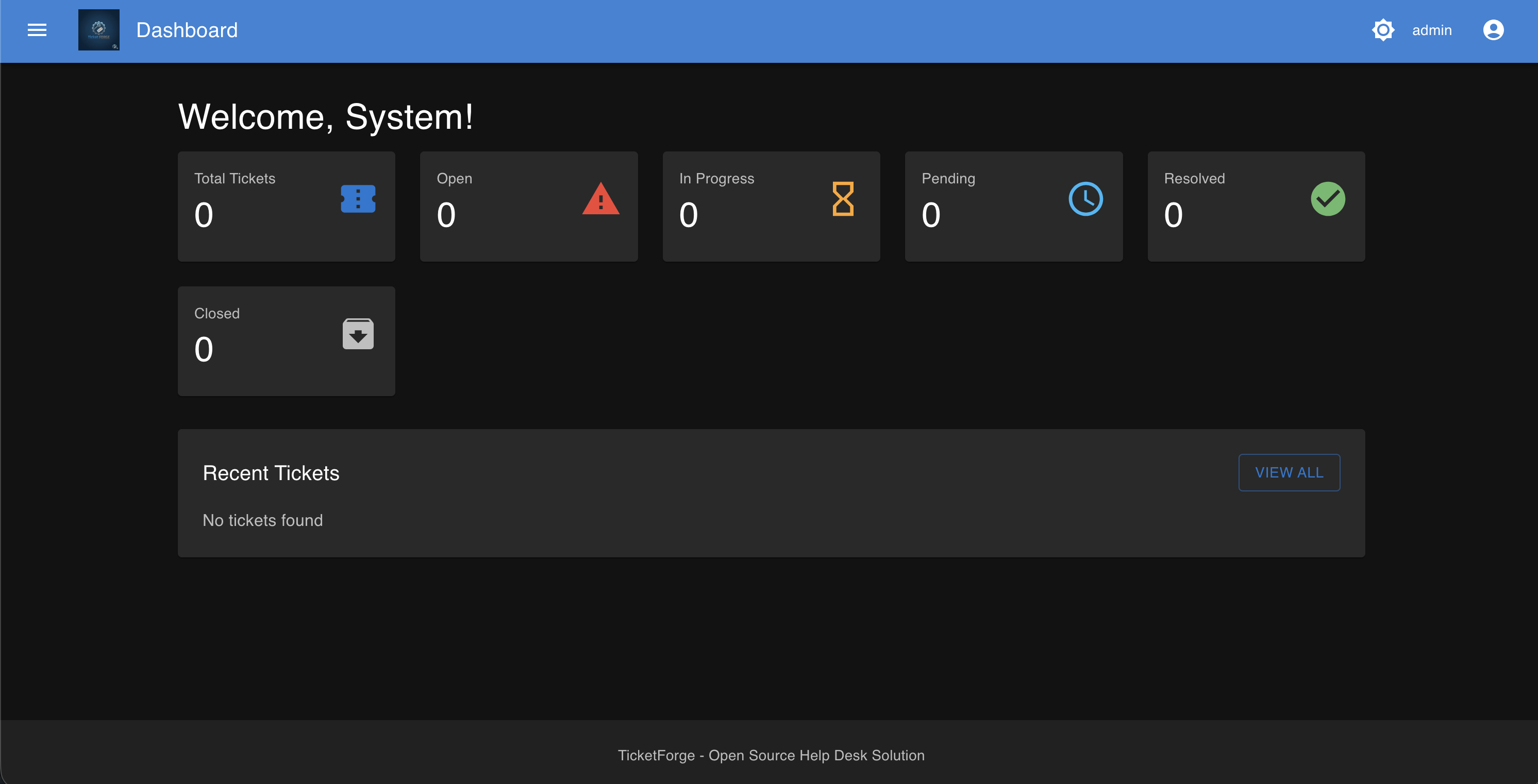Click the green Resolved checkmark icon

pos(1327,199)
